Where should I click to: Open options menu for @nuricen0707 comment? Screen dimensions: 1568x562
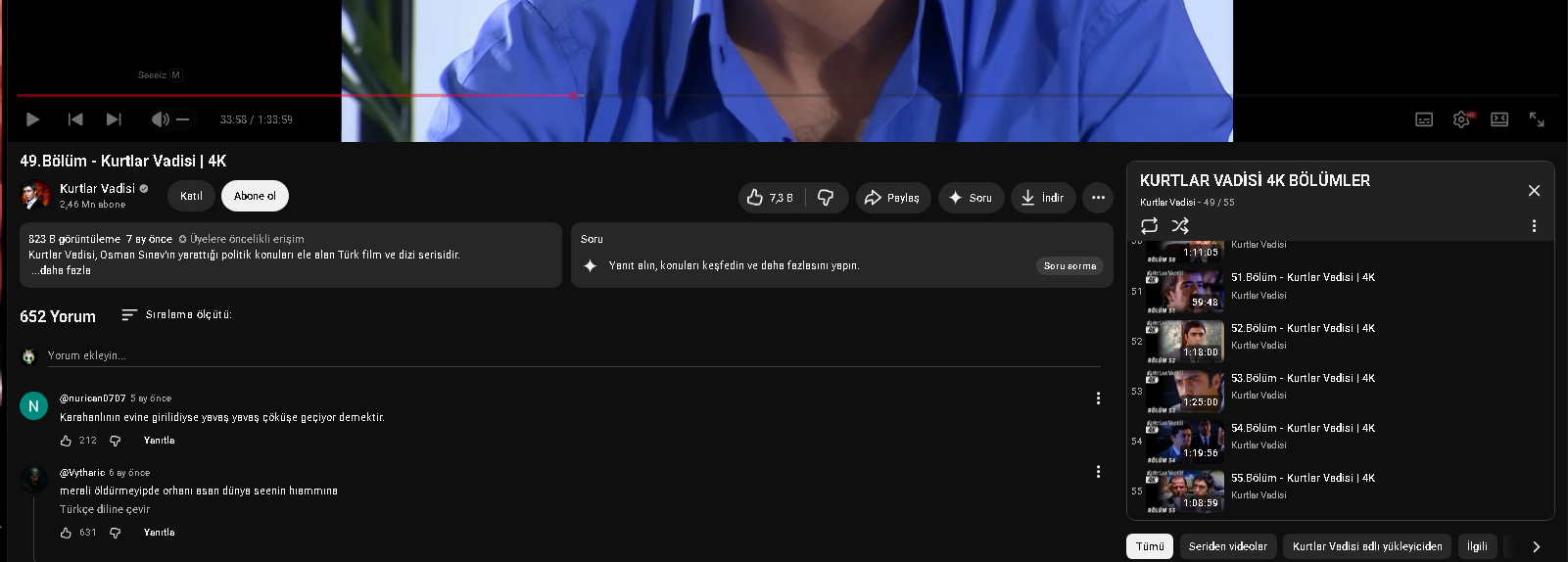point(1098,398)
